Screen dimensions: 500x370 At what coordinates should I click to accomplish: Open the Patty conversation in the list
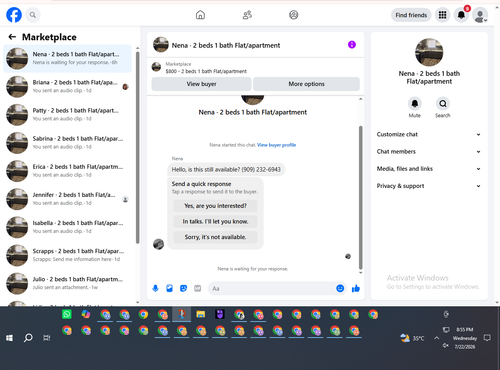click(67, 115)
